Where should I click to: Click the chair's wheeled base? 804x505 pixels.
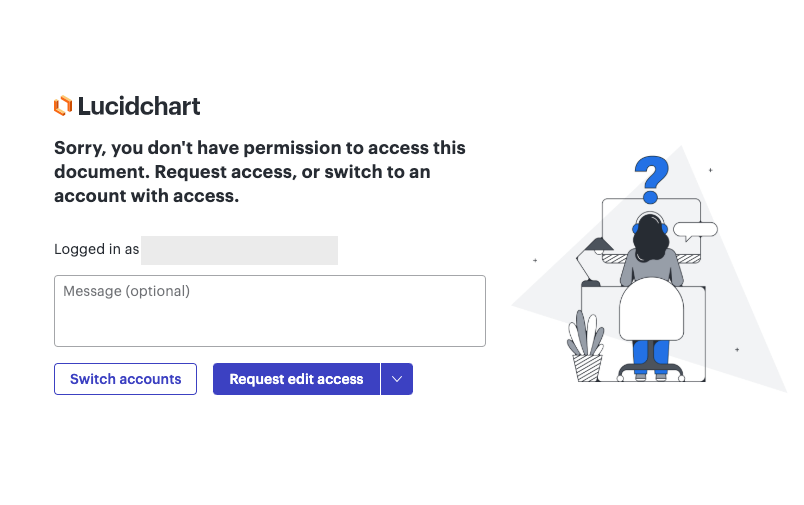(651, 372)
